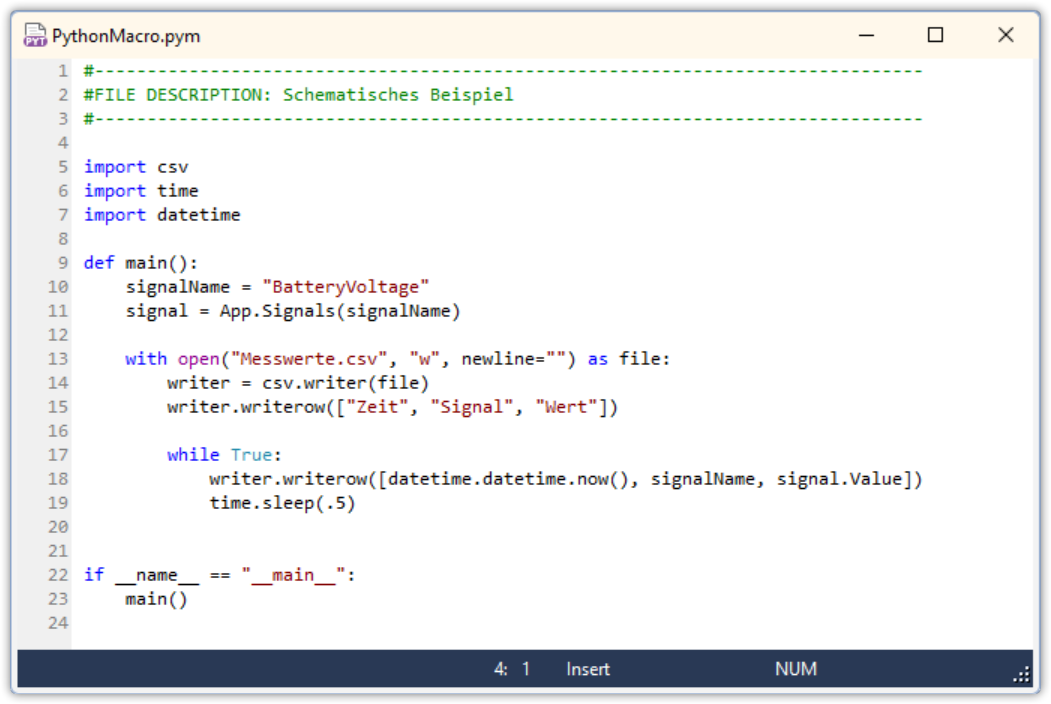Click the resize grip in status bar corner

click(x=1022, y=675)
